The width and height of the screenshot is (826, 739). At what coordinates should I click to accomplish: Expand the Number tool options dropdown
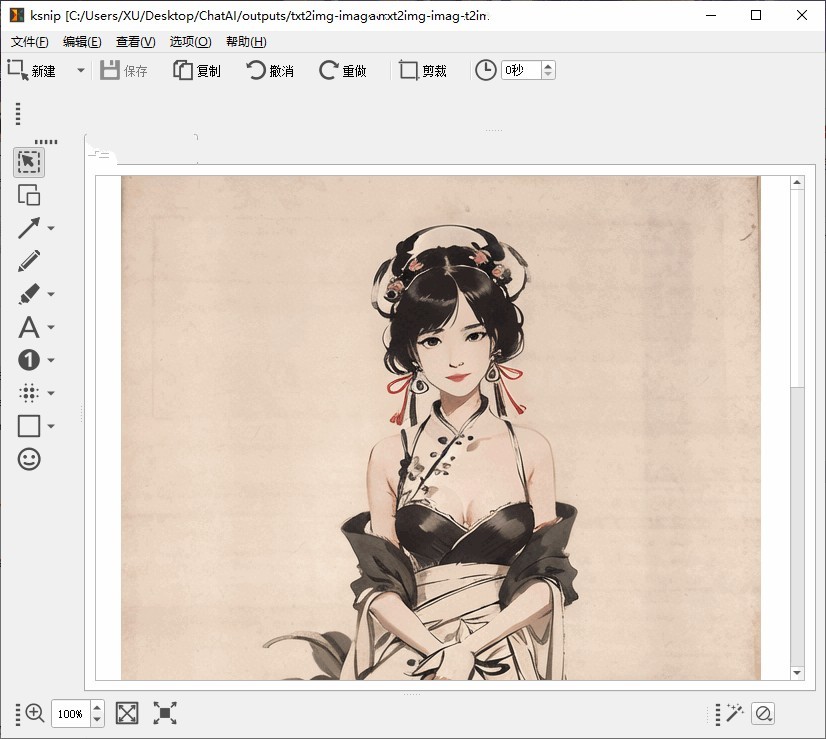[x=51, y=360]
